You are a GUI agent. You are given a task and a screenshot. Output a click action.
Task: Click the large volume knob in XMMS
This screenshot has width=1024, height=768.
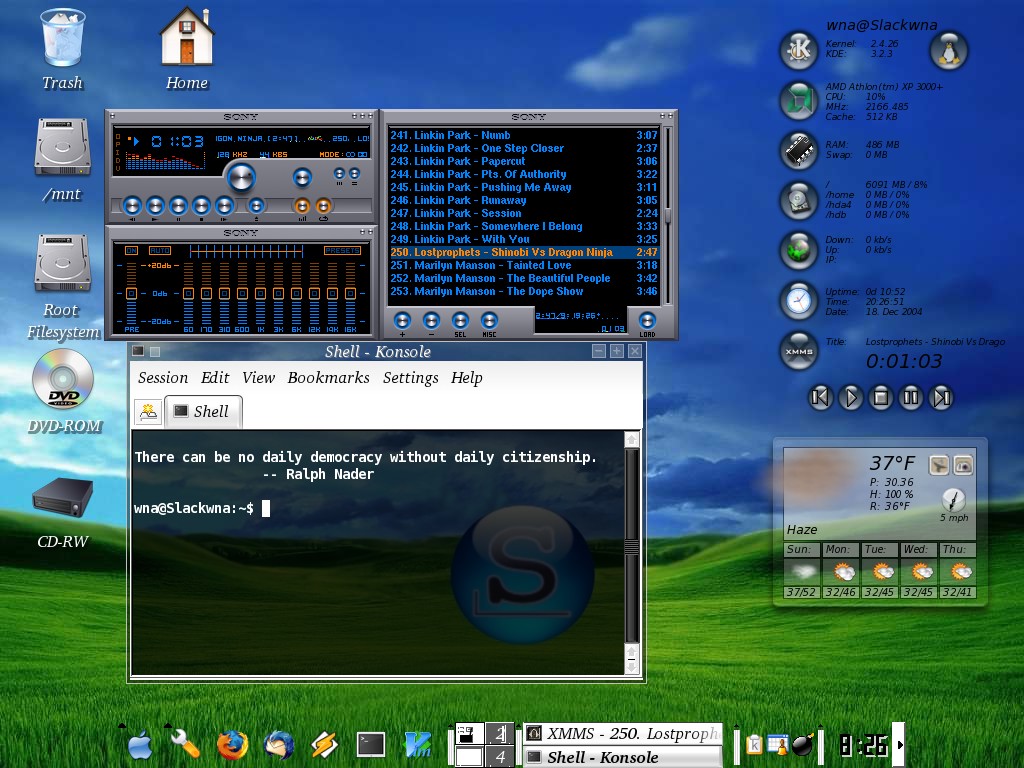point(240,176)
